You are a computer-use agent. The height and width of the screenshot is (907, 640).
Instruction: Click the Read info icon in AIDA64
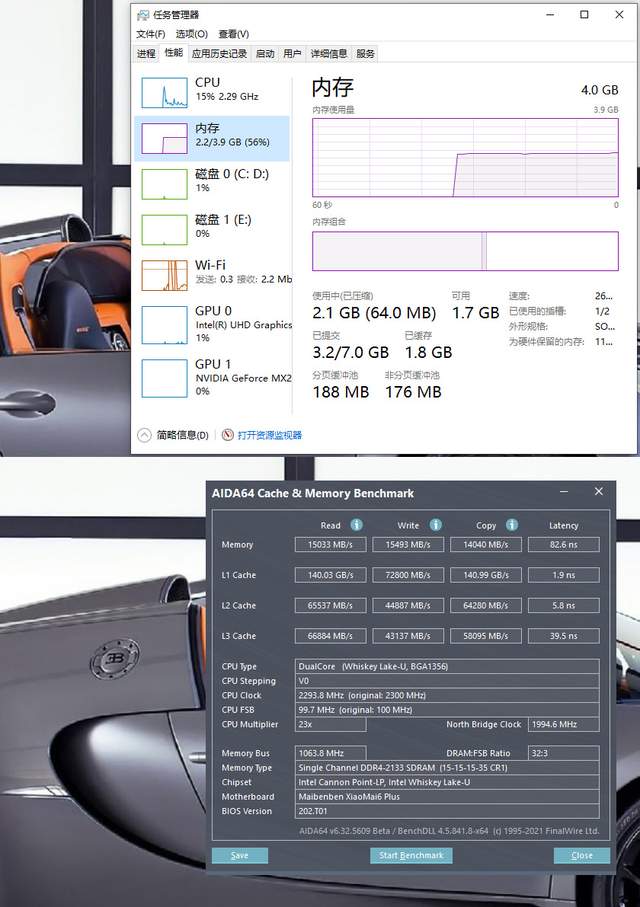pyautogui.click(x=356, y=525)
